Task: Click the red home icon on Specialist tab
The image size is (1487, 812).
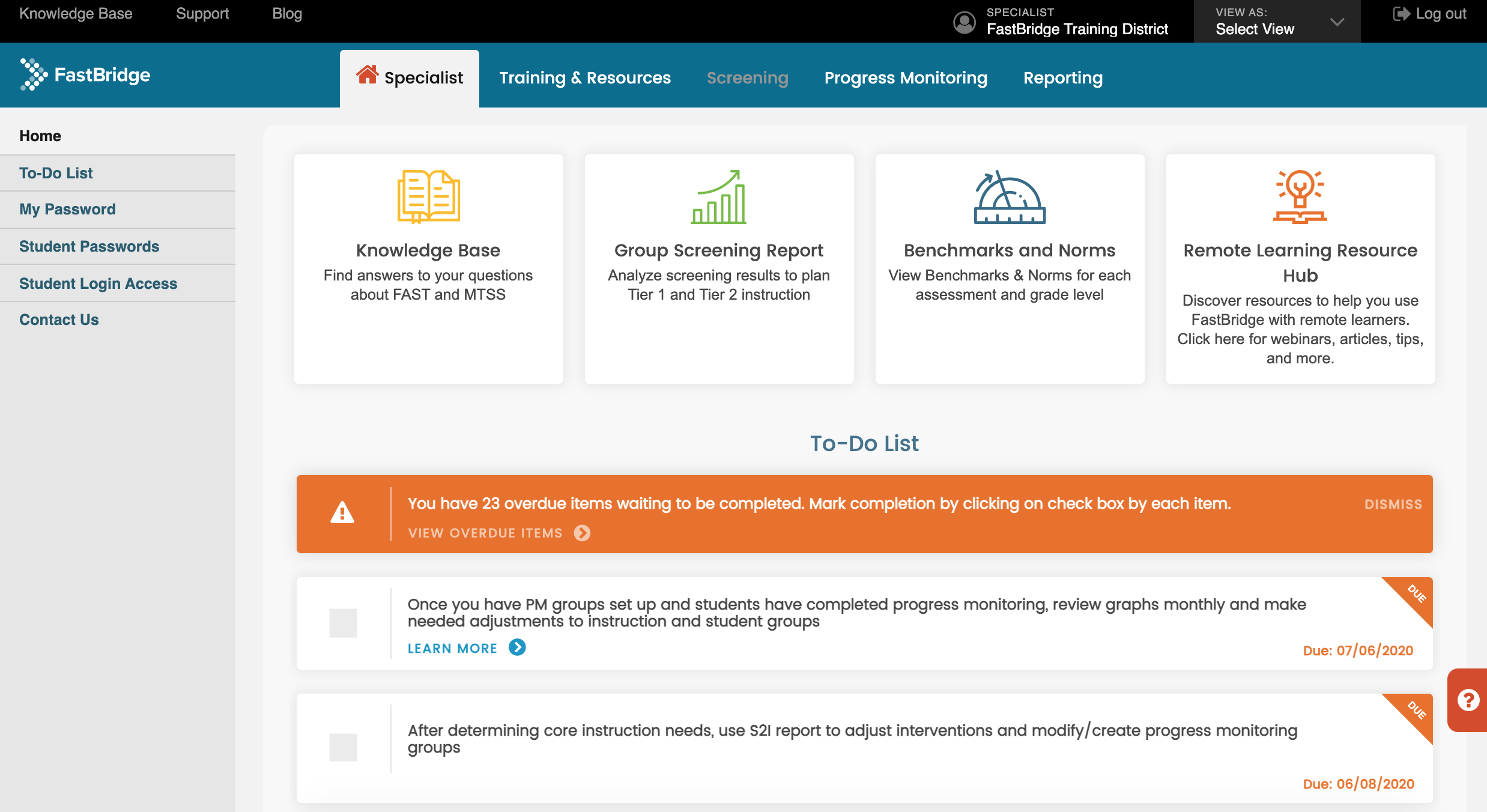Action: pyautogui.click(x=367, y=74)
